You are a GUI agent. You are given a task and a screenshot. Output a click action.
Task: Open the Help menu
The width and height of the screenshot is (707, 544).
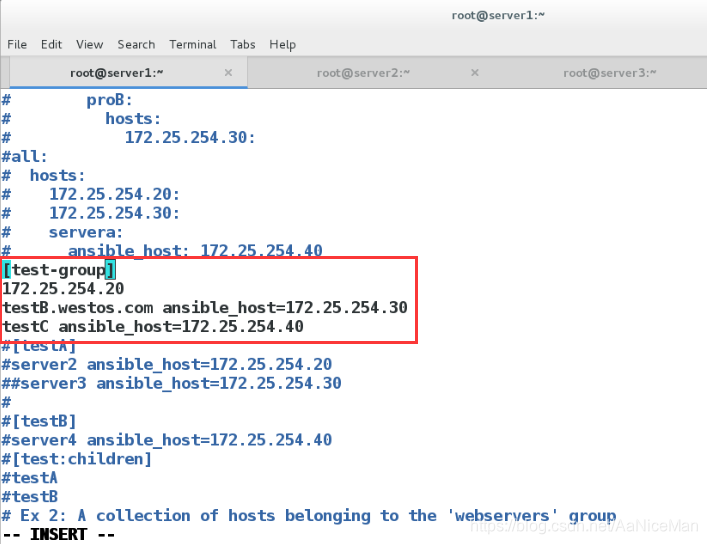283,45
